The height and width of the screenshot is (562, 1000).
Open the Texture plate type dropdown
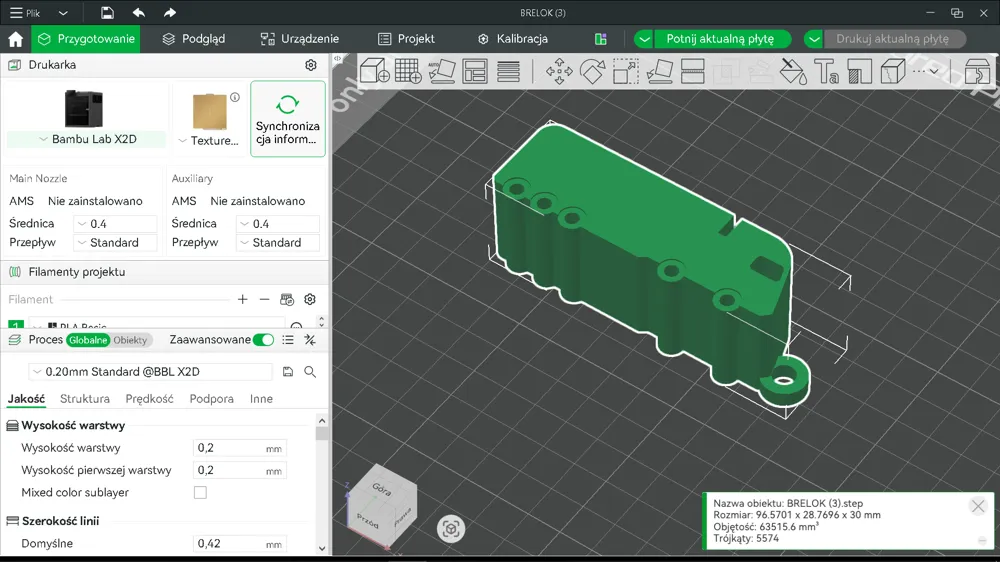[x=209, y=140]
